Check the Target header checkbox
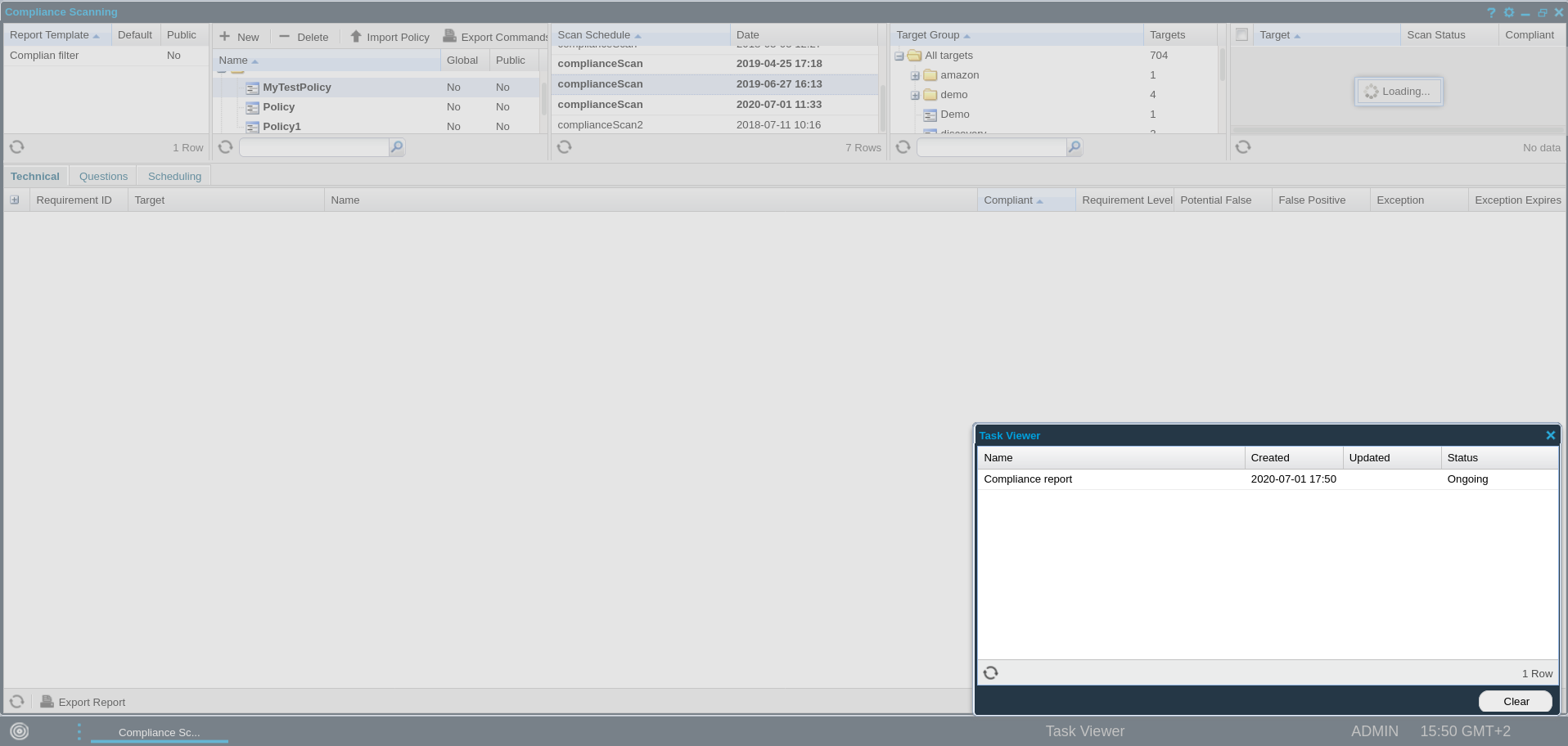1568x746 pixels. click(x=1241, y=34)
